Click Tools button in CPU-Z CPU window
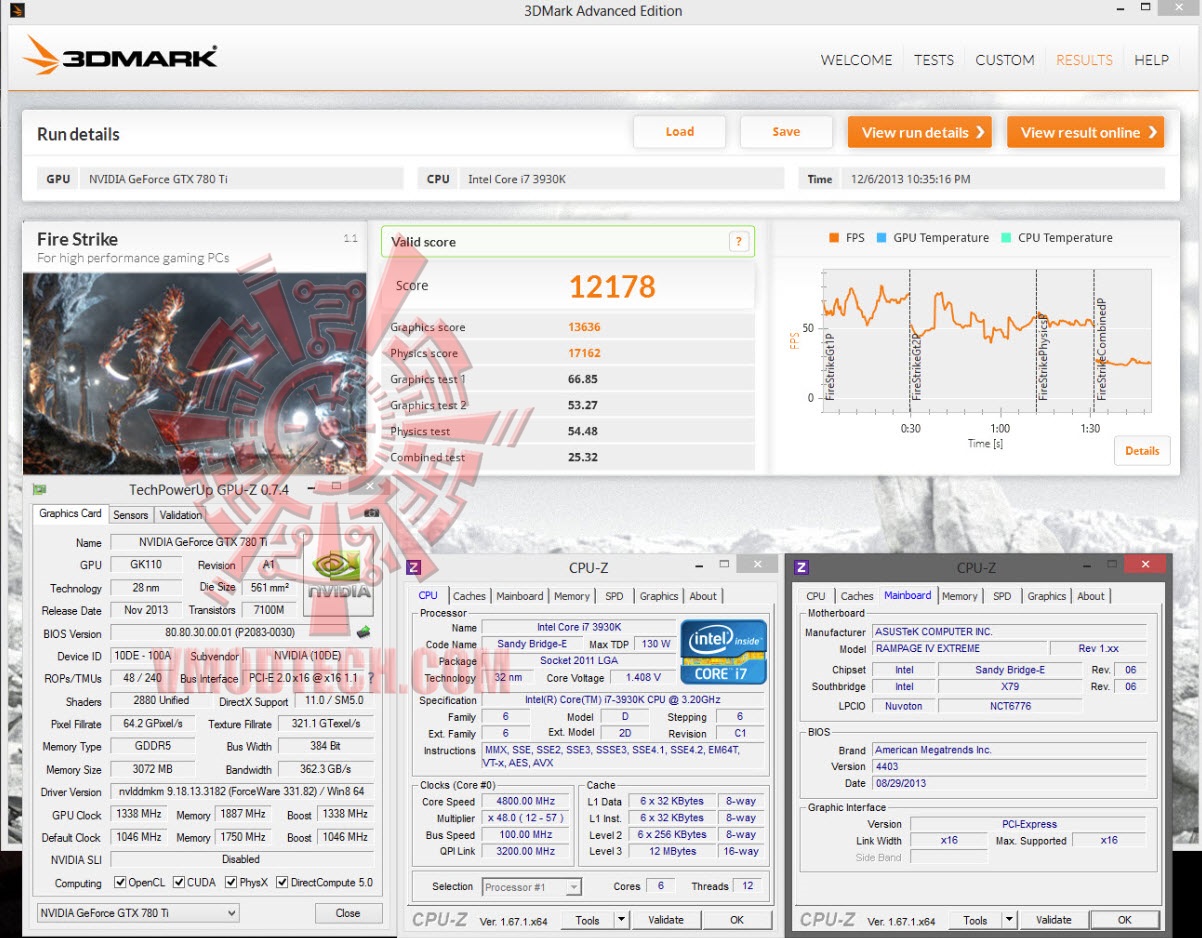The width and height of the screenshot is (1202, 938). (588, 920)
